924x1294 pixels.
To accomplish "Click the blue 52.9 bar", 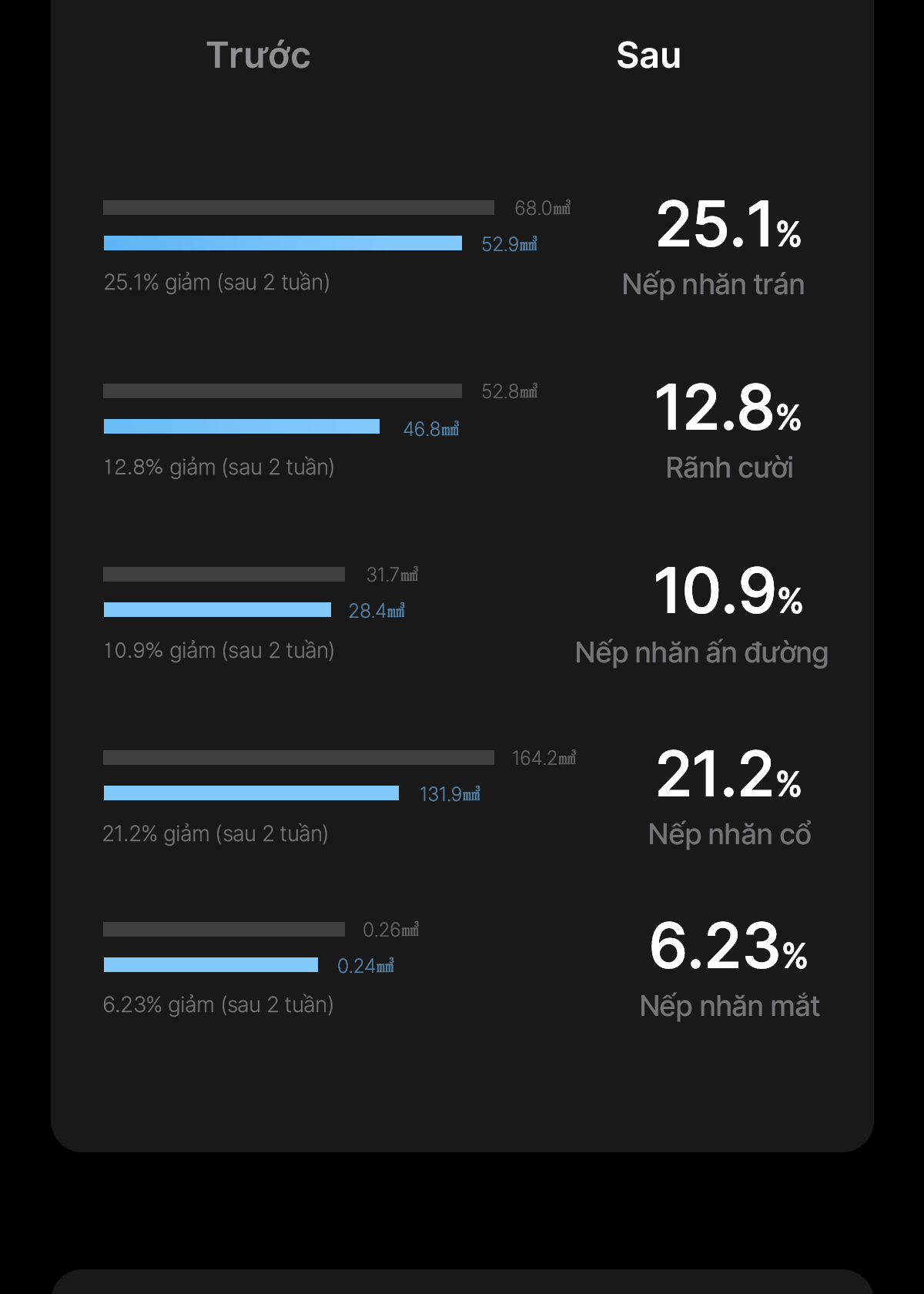I will [x=283, y=243].
